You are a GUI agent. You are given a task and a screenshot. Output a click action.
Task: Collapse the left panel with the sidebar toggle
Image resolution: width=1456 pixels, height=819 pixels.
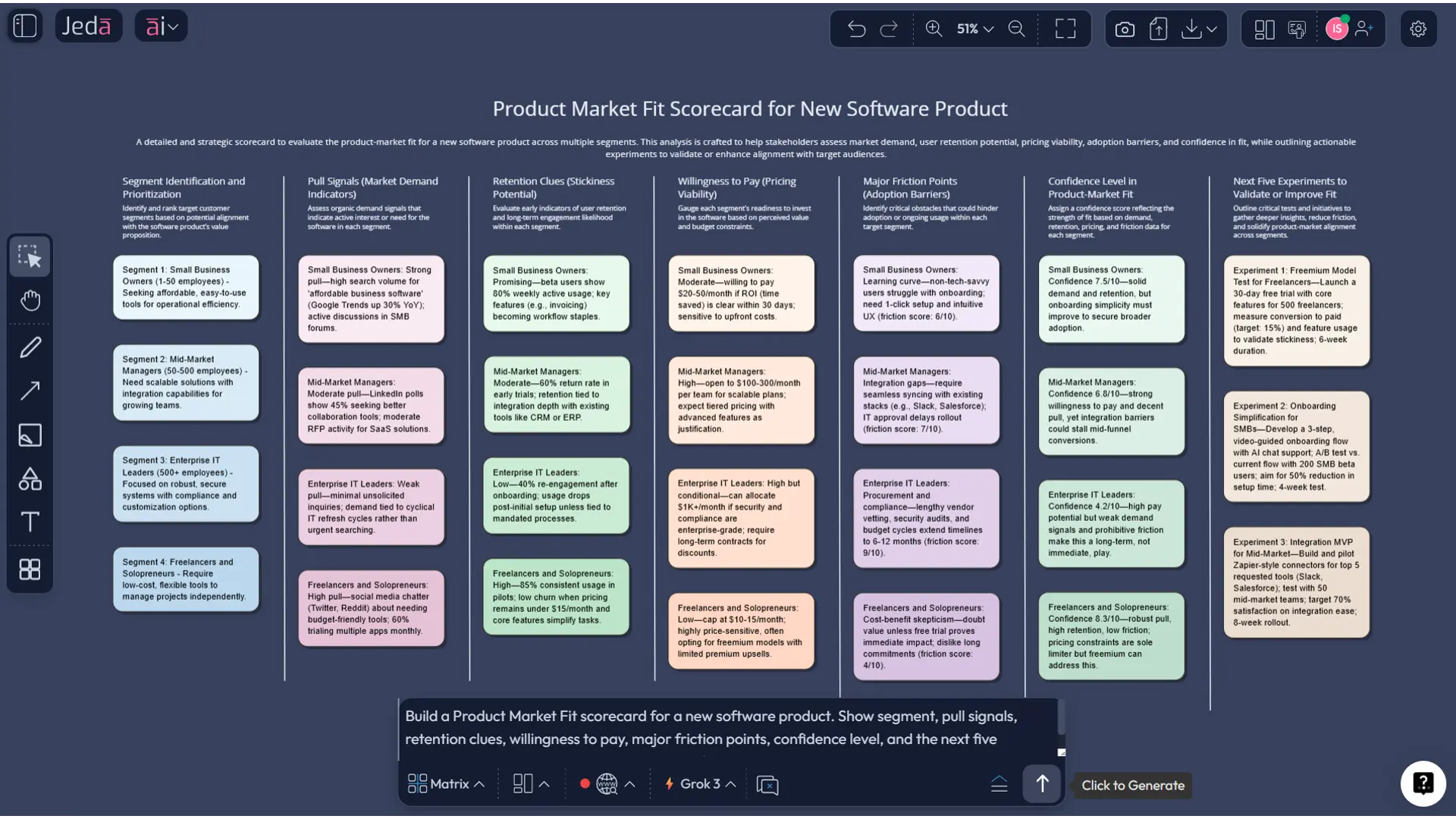click(24, 25)
